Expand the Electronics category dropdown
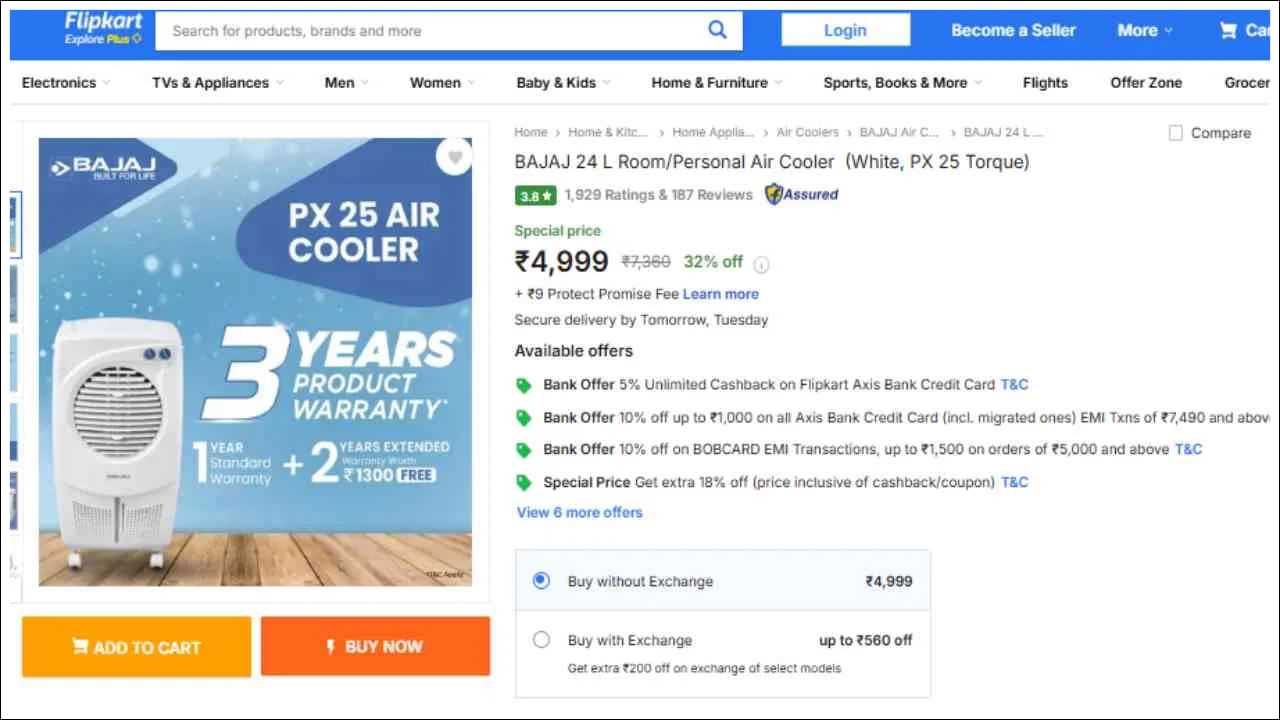1280x720 pixels. 66,83
